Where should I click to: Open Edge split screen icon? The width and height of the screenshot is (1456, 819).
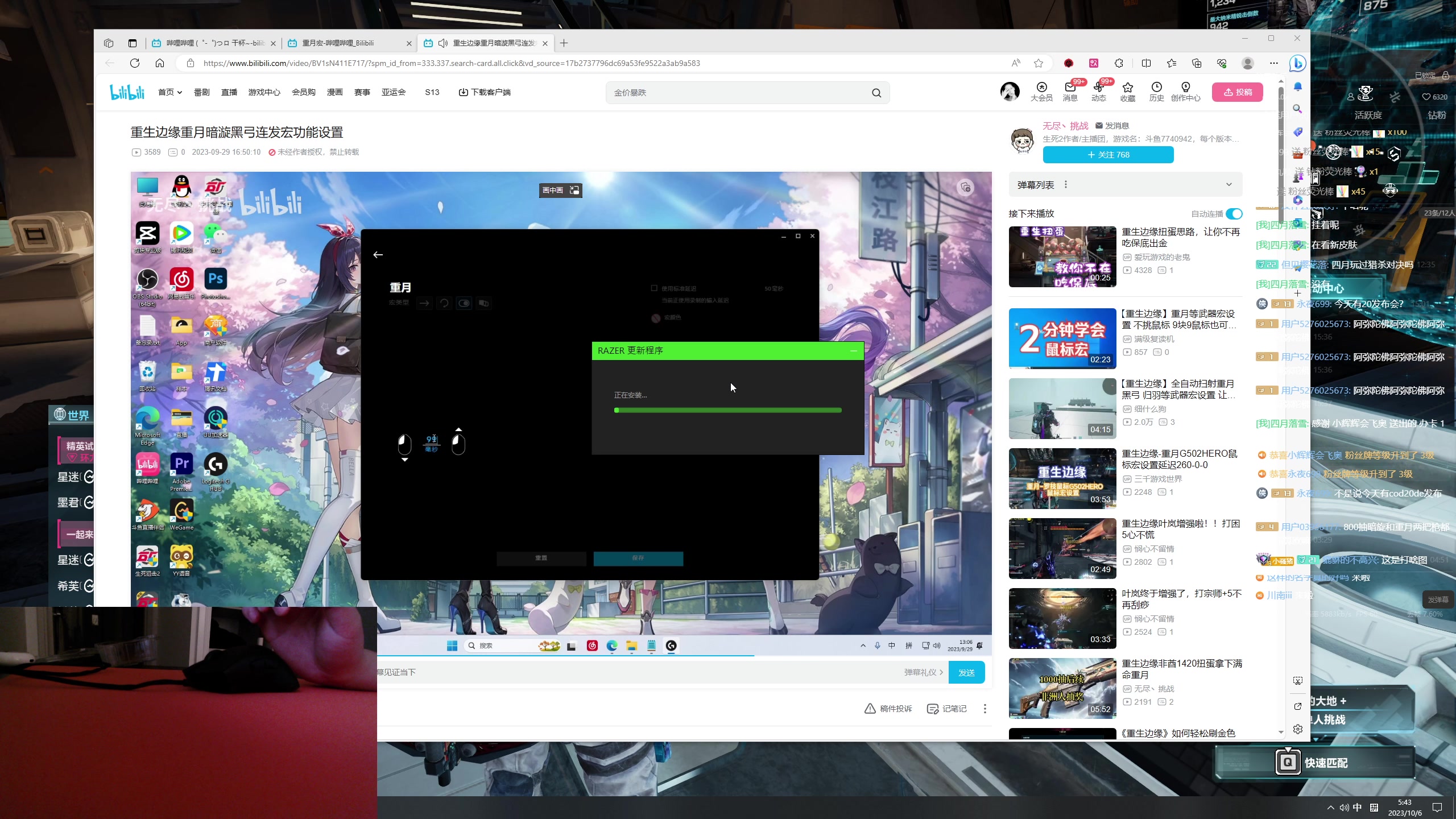[x=1146, y=63]
